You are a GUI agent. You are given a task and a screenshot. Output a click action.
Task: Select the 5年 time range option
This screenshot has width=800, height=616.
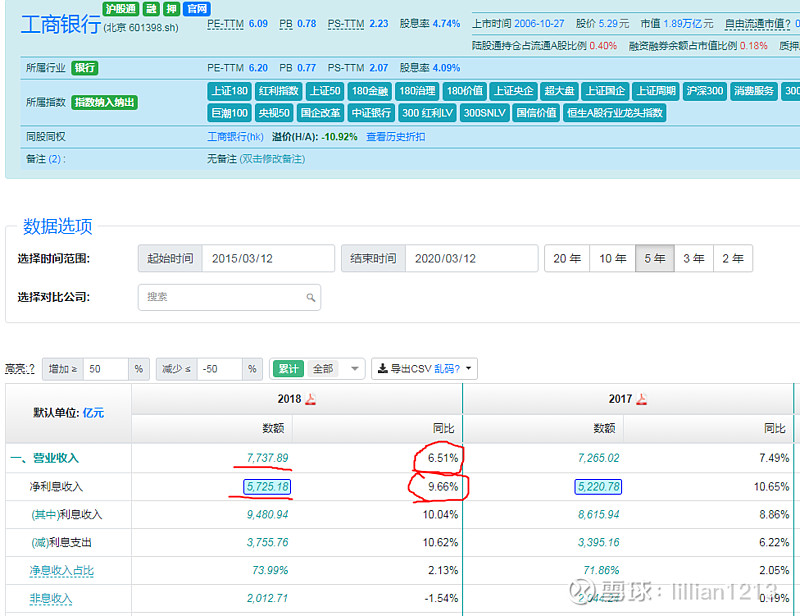tap(654, 258)
